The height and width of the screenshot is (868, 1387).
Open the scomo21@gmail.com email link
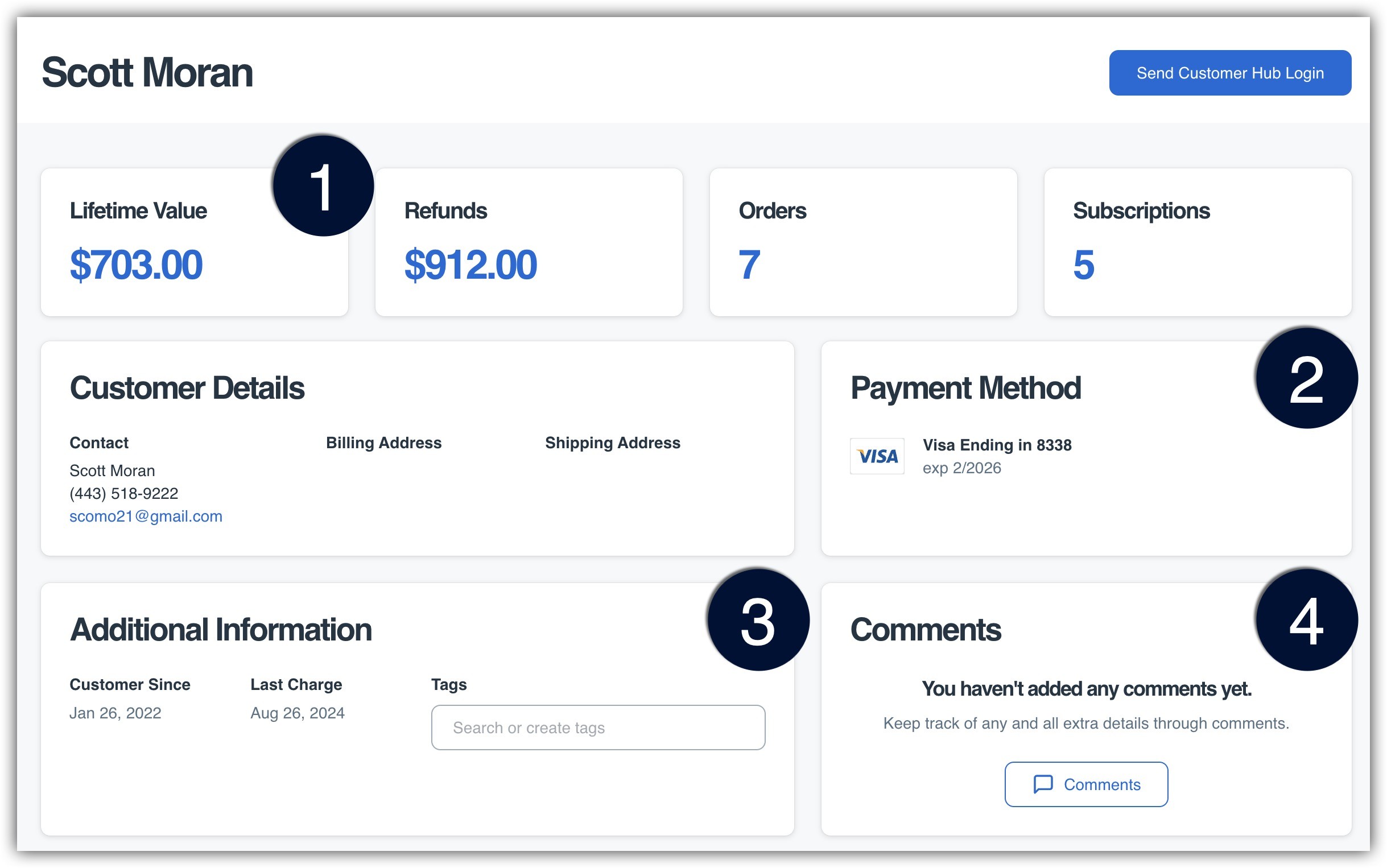(x=146, y=516)
